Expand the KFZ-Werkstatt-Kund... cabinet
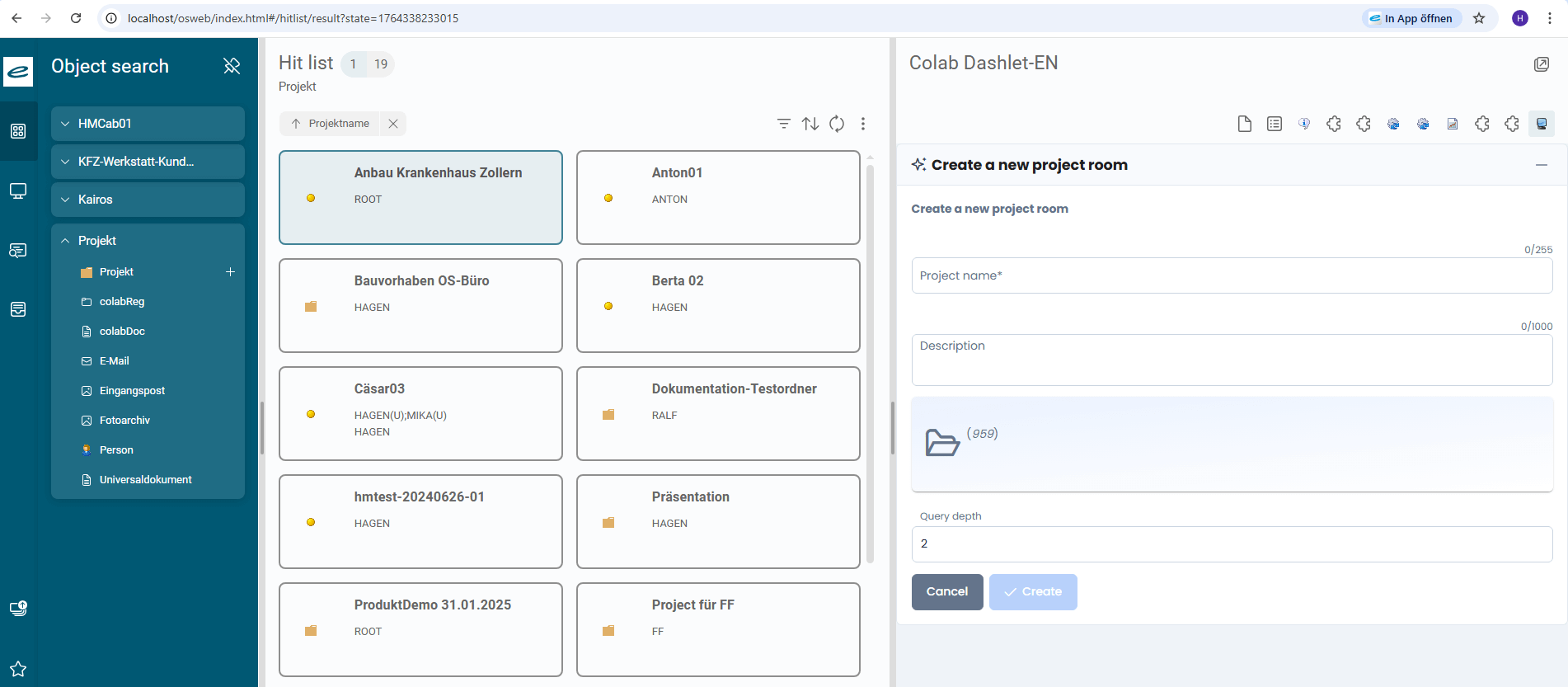The height and width of the screenshot is (687, 1568). (148, 162)
